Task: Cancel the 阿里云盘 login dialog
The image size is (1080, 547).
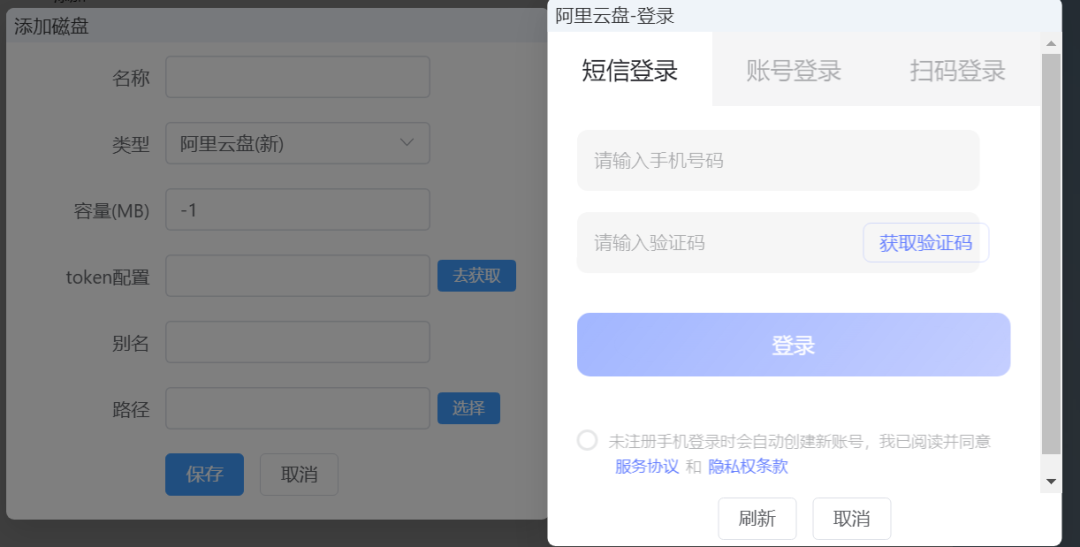Action: (851, 519)
